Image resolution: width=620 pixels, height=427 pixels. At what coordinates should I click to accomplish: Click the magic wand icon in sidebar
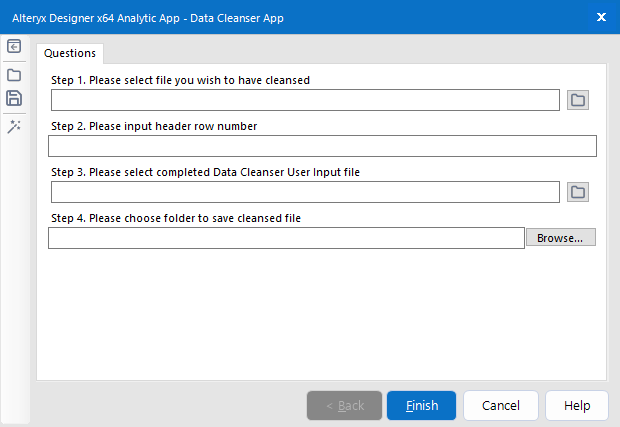[x=14, y=126]
